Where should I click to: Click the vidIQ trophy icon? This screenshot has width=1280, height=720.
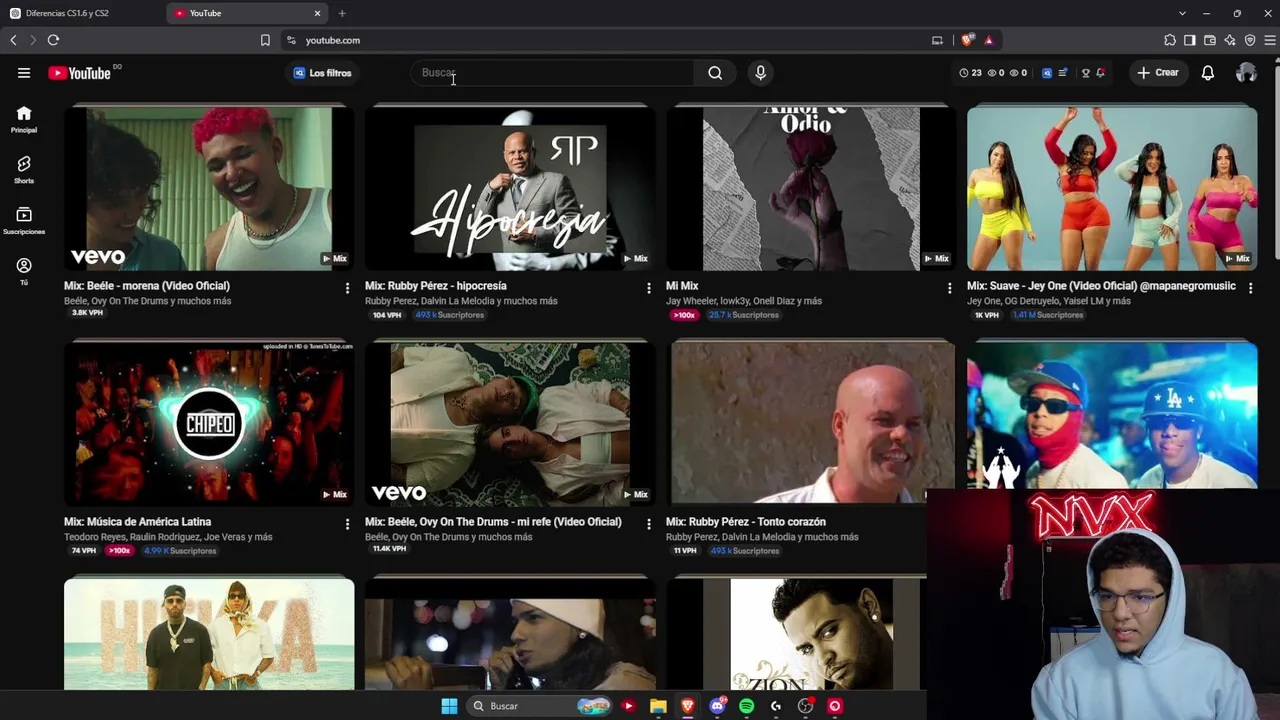click(1085, 73)
